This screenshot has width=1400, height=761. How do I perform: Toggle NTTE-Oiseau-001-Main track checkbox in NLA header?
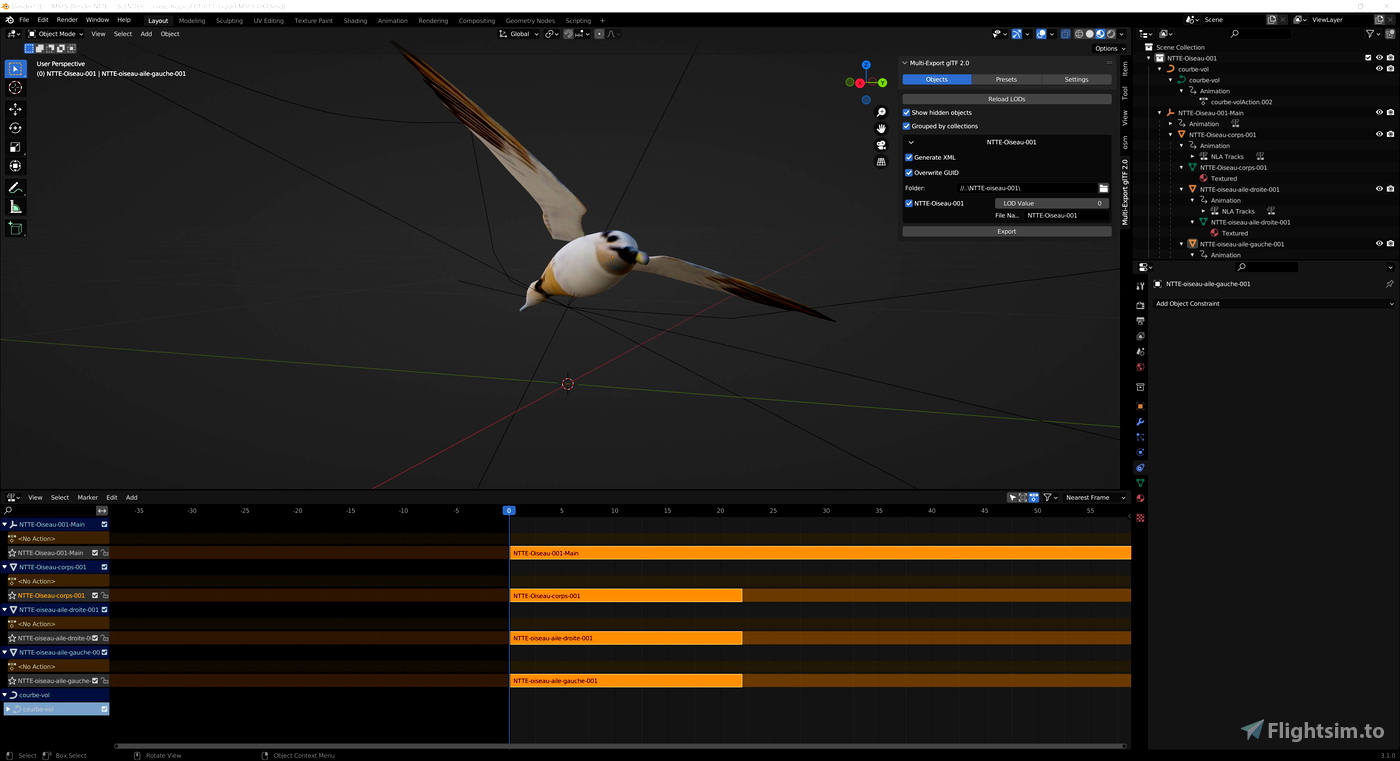click(104, 524)
